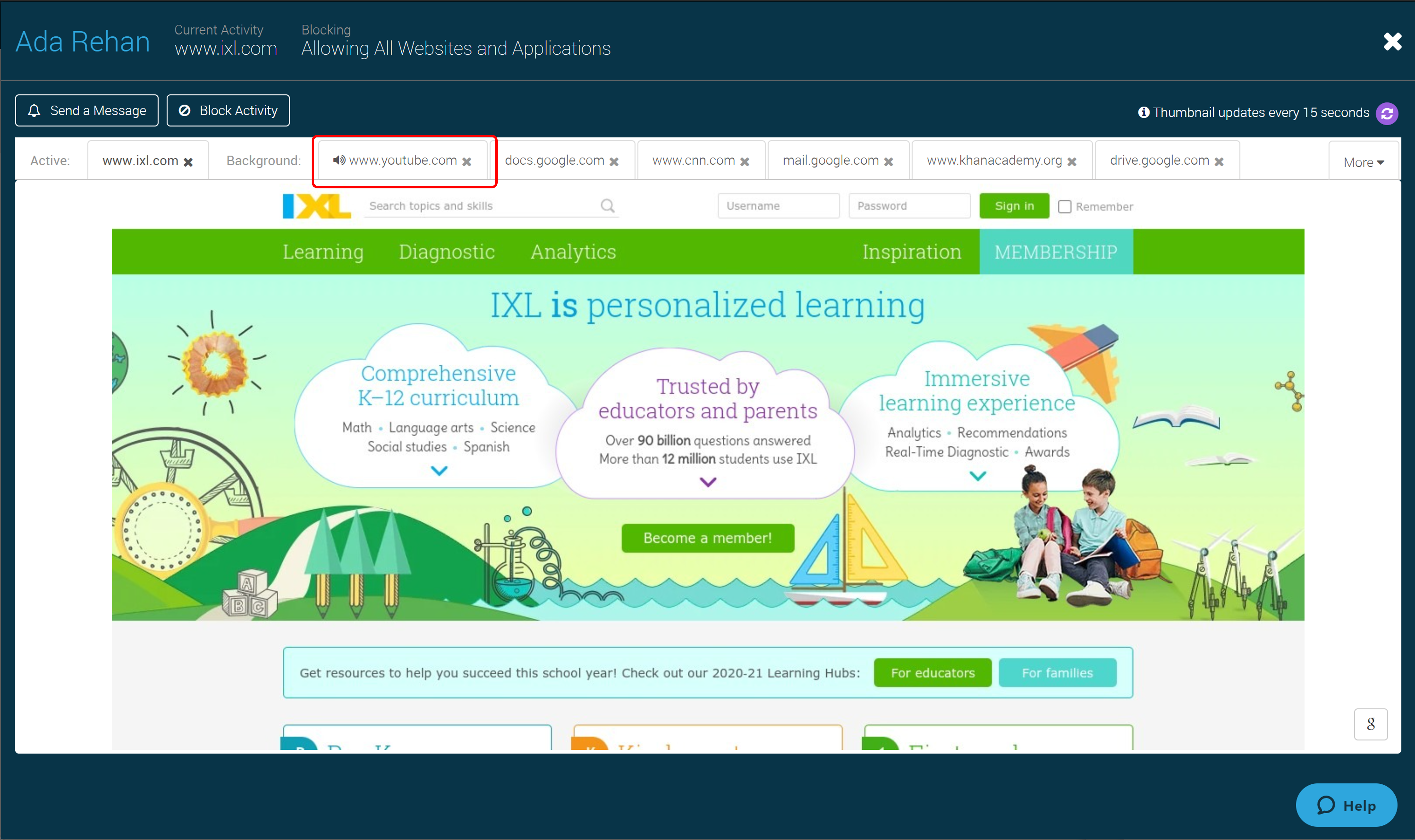Viewport: 1415px width, 840px height.
Task: Click the Current Activity www.ixl.com text
Action: pyautogui.click(x=226, y=49)
